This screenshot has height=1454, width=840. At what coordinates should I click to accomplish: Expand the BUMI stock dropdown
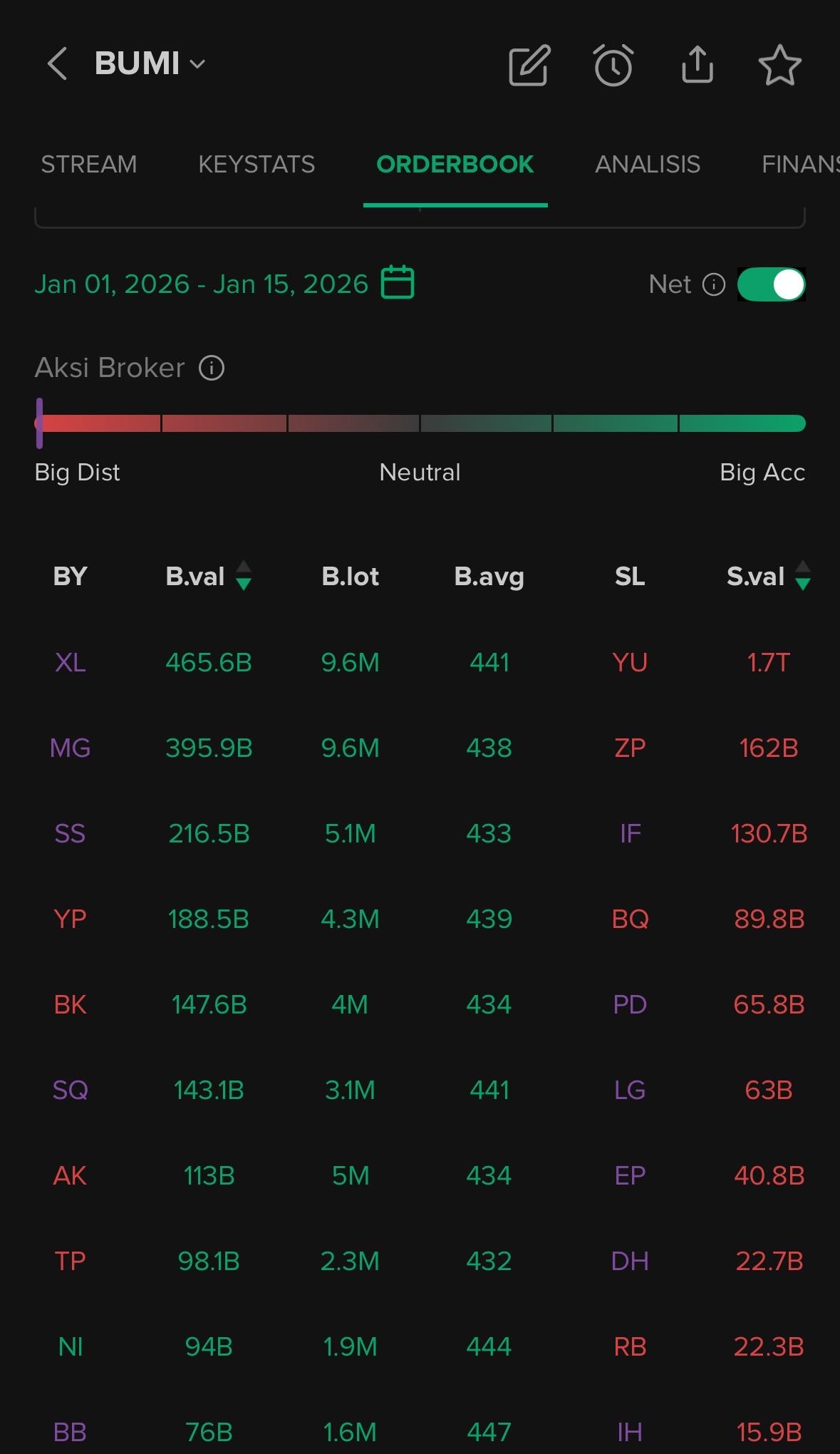(x=197, y=64)
